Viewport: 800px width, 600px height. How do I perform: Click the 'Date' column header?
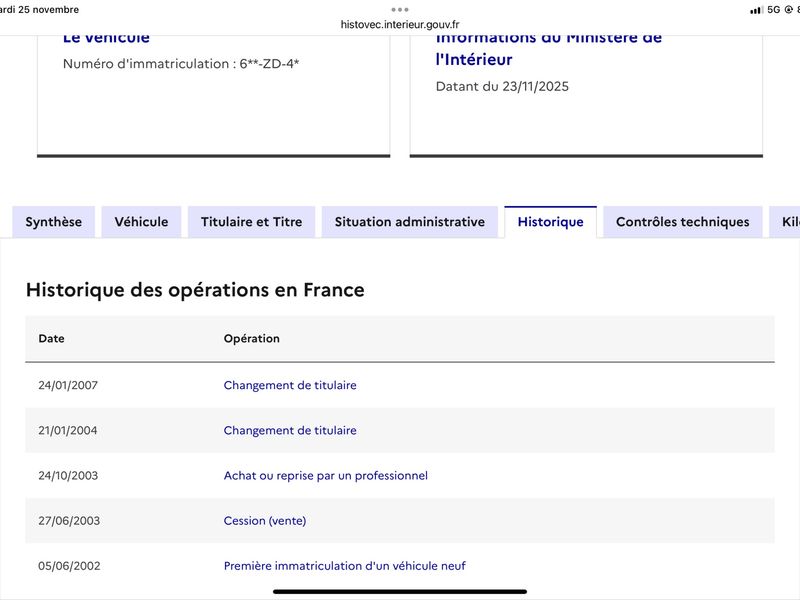click(x=52, y=338)
